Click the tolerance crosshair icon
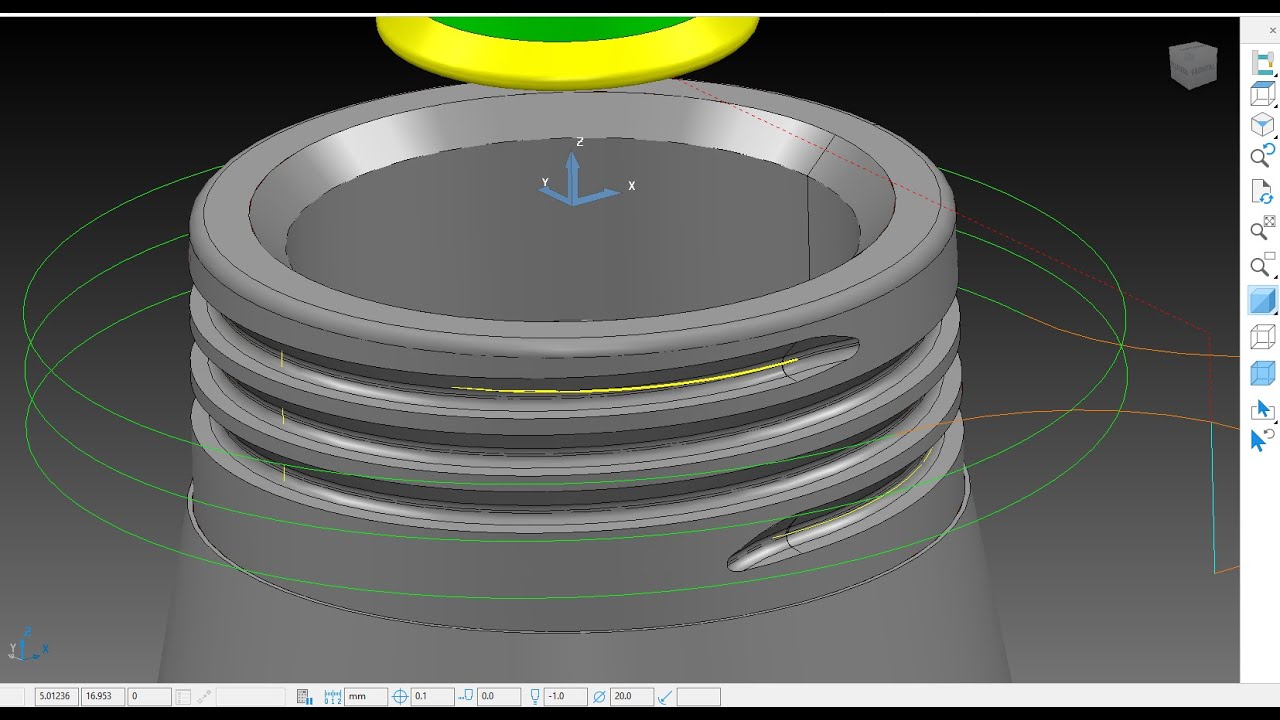Image resolution: width=1280 pixels, height=720 pixels. 400,696
